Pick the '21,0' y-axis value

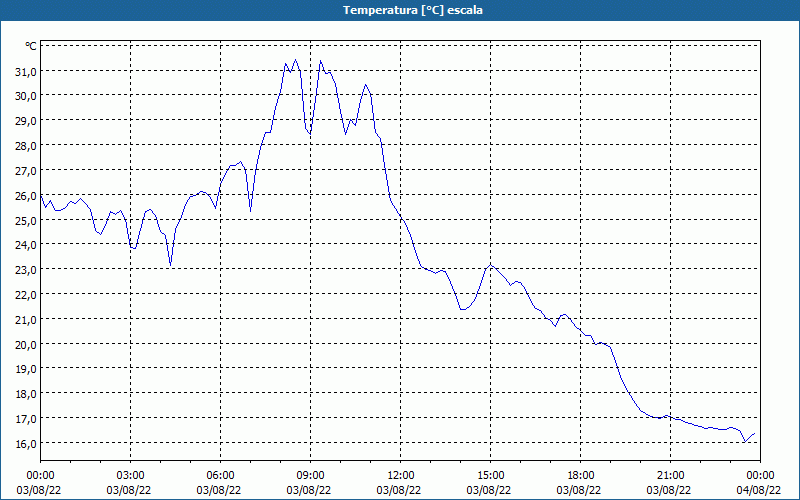(26, 320)
